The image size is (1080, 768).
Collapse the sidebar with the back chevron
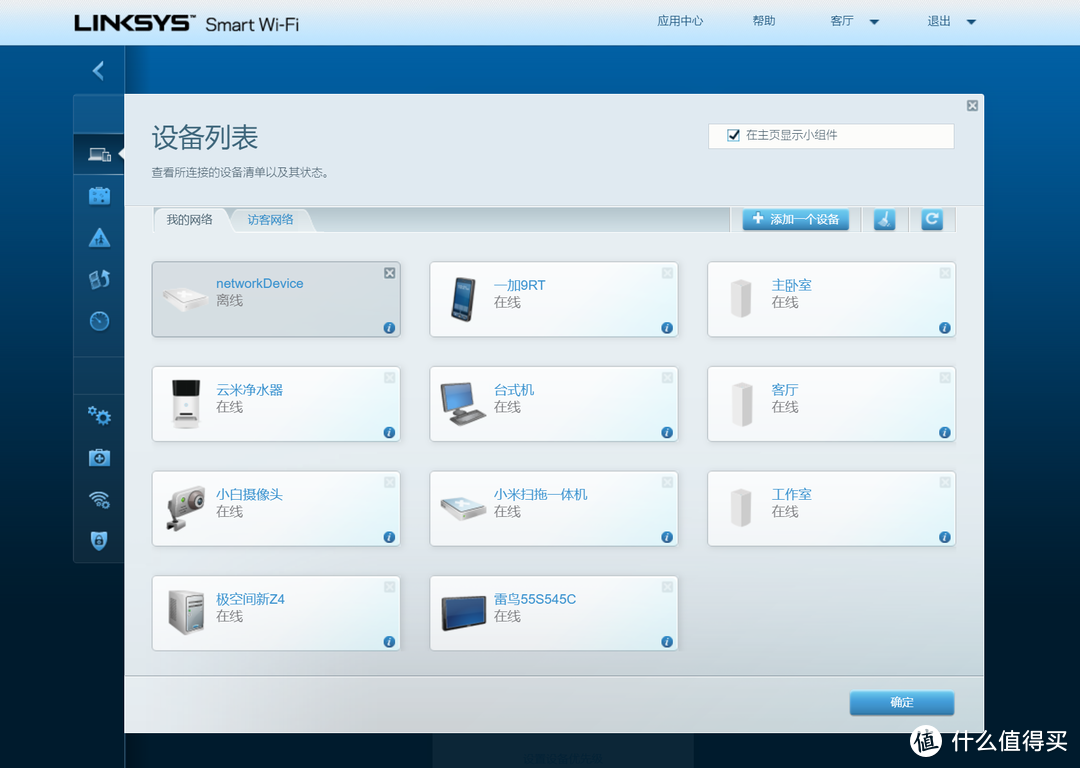coord(98,70)
